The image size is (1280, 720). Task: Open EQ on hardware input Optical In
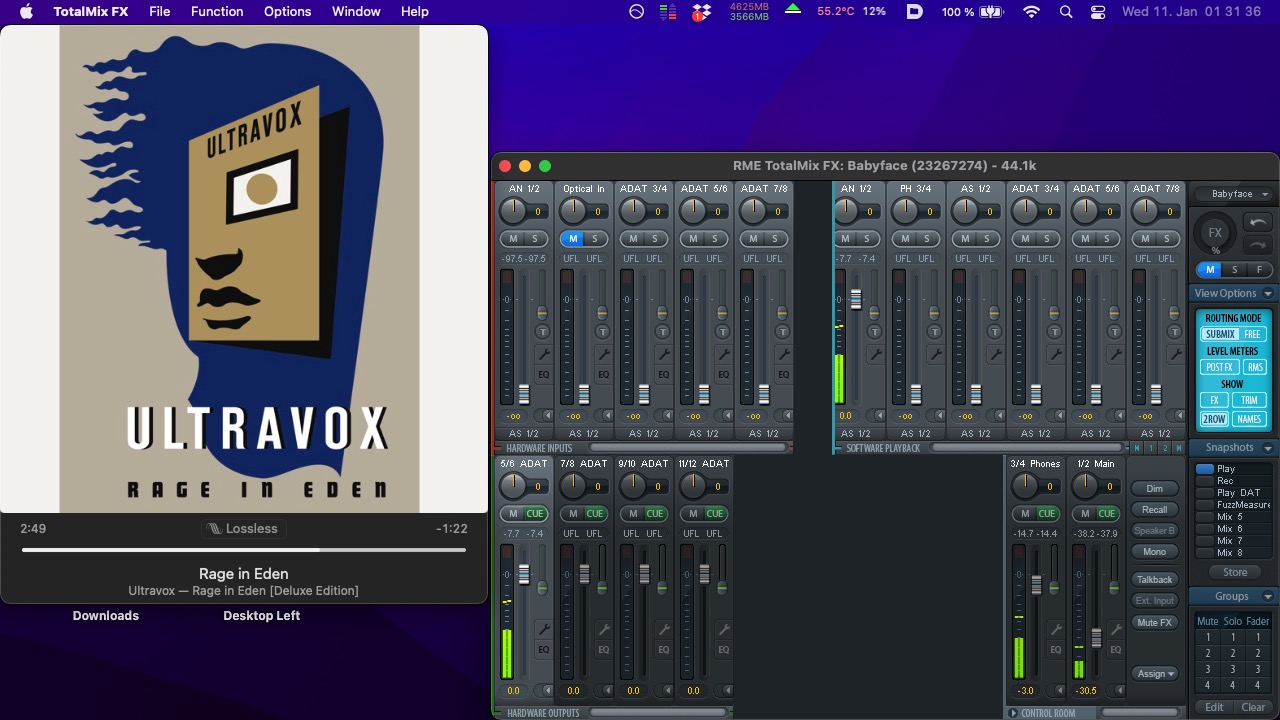(x=603, y=375)
